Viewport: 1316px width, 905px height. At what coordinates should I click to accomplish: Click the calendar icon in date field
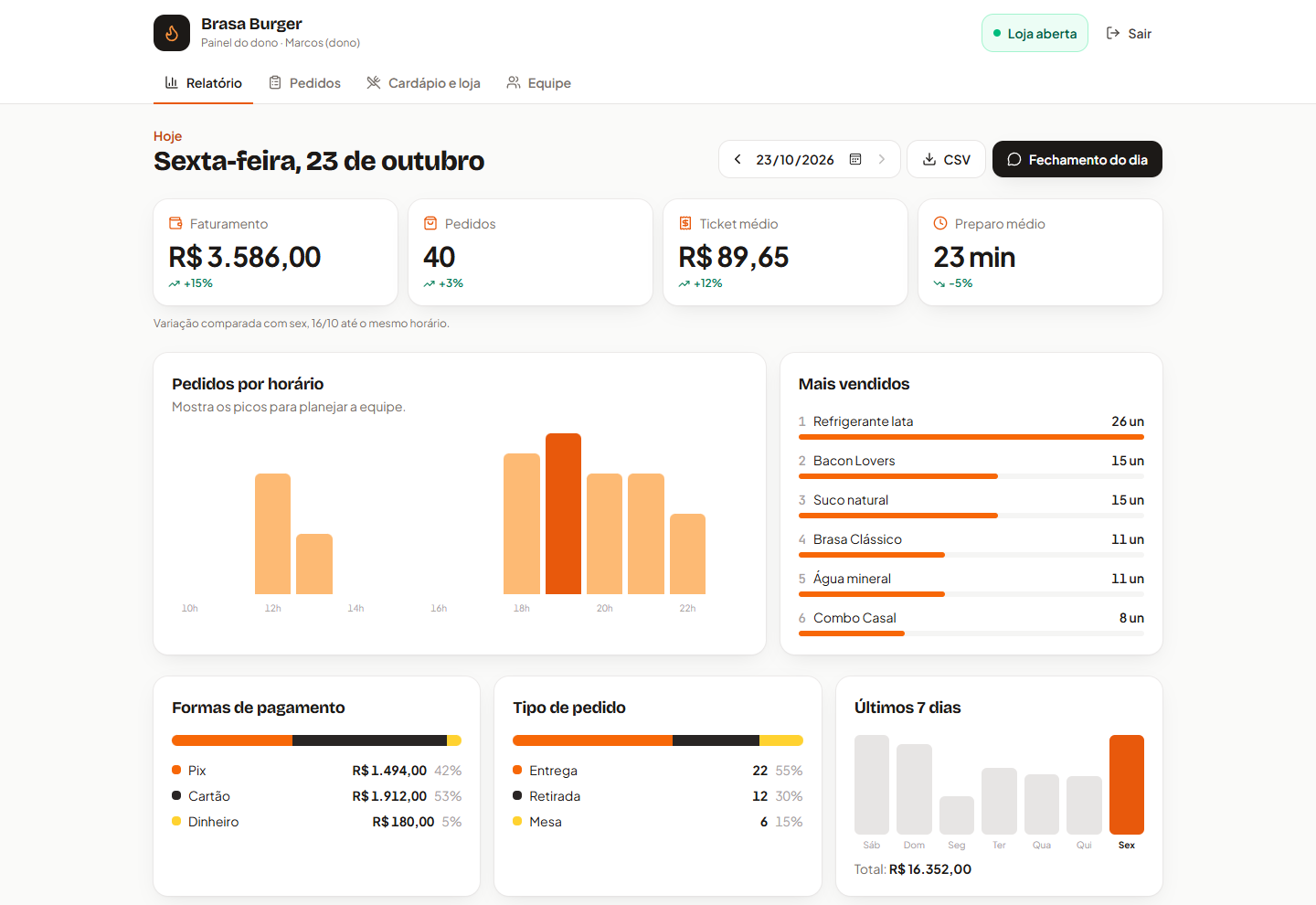pyautogui.click(x=855, y=159)
